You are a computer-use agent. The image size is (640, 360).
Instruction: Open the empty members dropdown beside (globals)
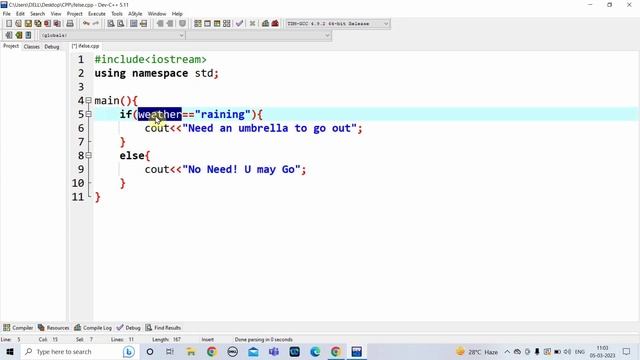tap(259, 36)
